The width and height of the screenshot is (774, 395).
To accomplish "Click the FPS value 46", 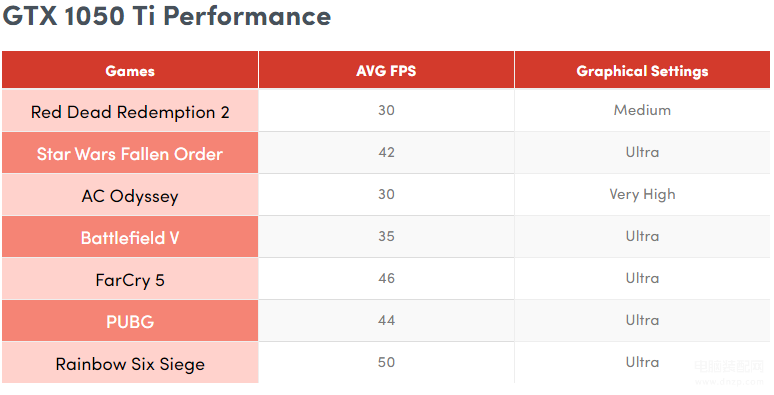I will 387,278.
